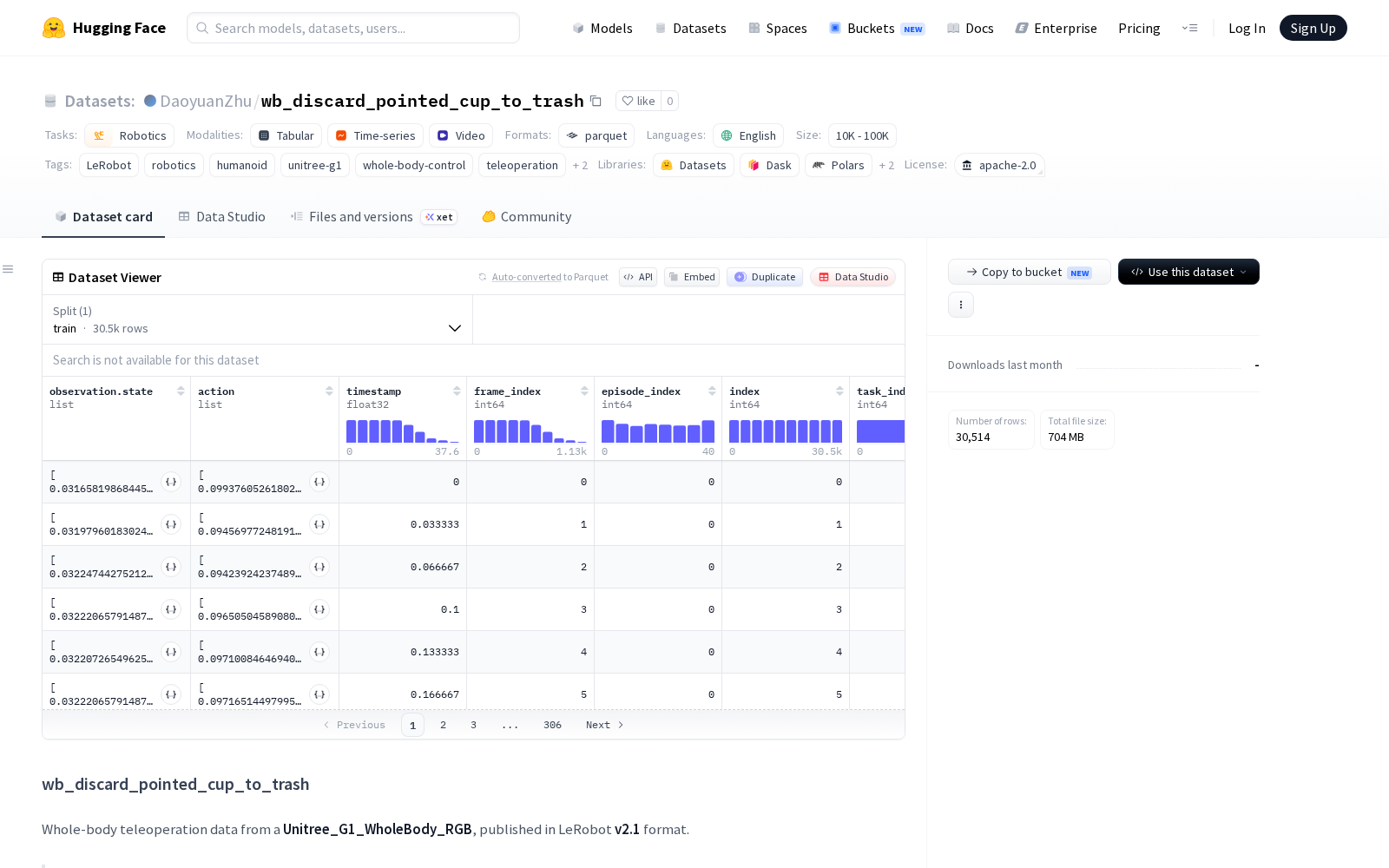Expand action cell starting 0.09650504
1389x868 pixels.
click(319, 609)
